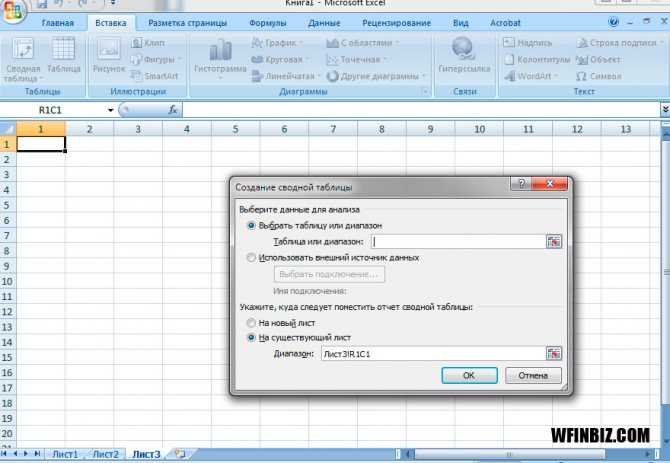Image resolution: width=670 pixels, height=463 pixels.
Task: Collapse dialog for Диапазон location field
Action: pyautogui.click(x=554, y=353)
